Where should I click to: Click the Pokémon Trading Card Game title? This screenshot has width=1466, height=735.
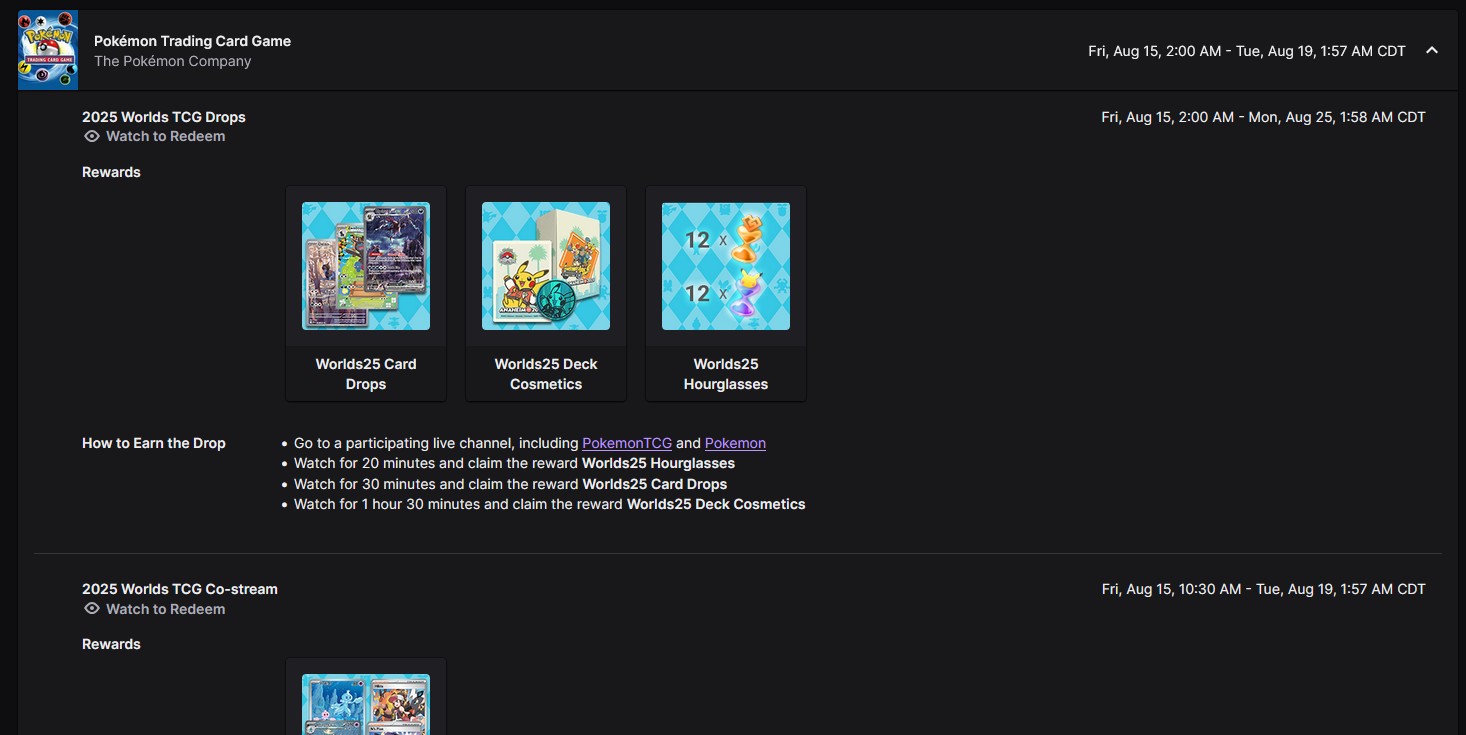pyautogui.click(x=192, y=41)
